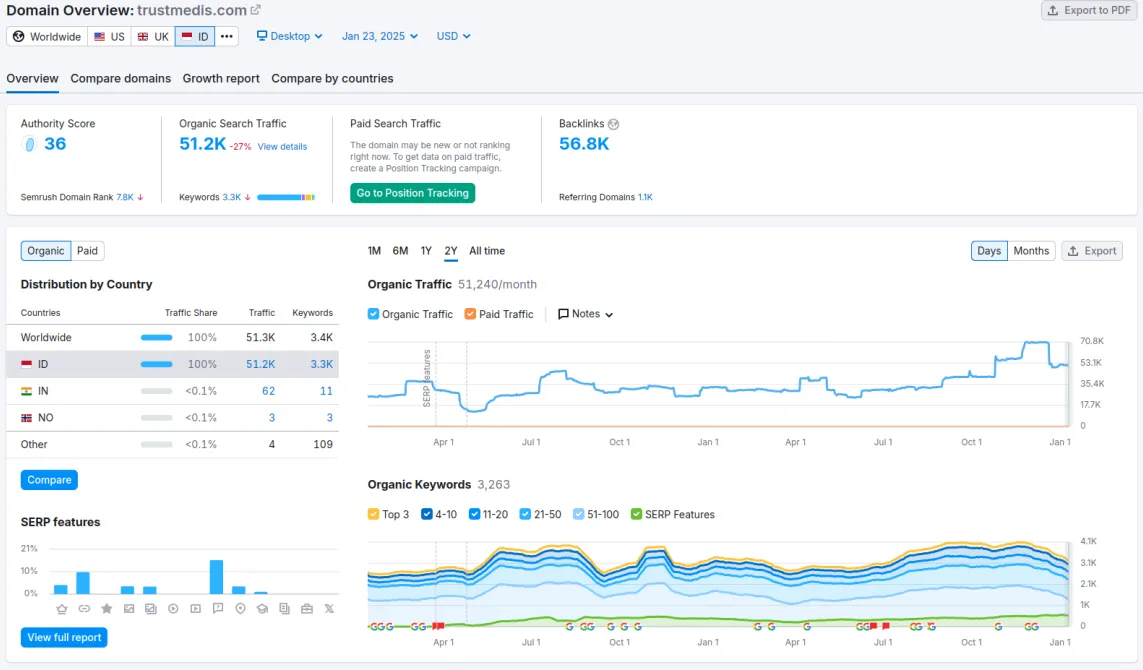Toggle the 21-50 positions checkbox
This screenshot has width=1143, height=670.
click(525, 514)
